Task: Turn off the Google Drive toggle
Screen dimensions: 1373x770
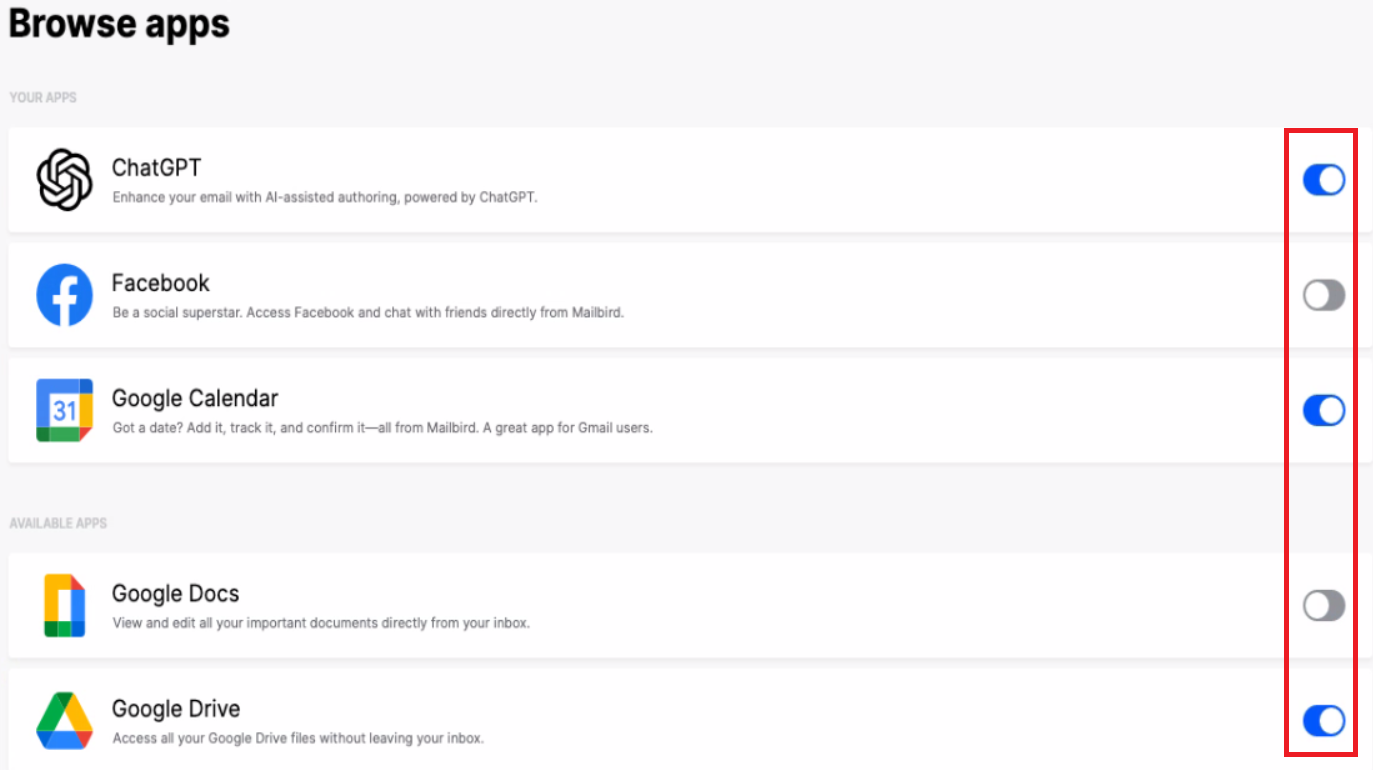Action: tap(1323, 720)
